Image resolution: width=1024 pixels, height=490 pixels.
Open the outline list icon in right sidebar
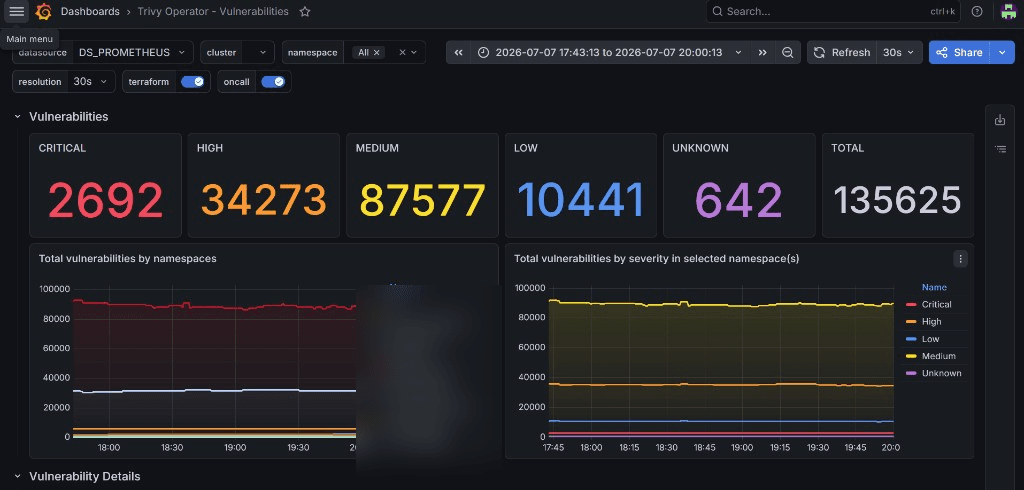[1000, 149]
